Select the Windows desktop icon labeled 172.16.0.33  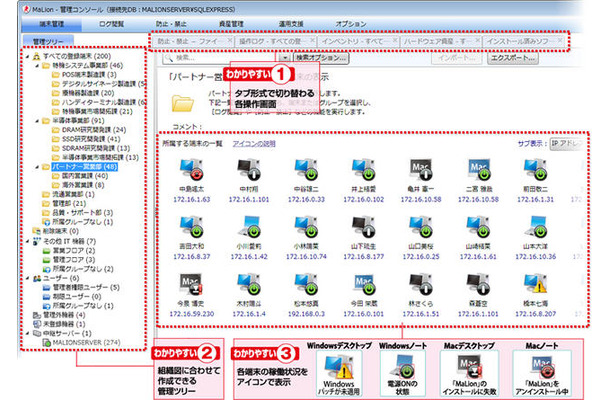[x=306, y=169]
